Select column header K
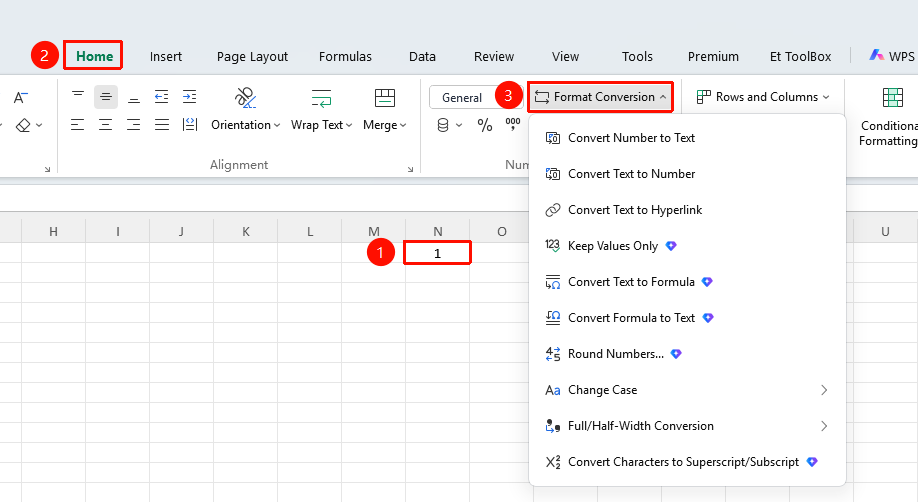The image size is (918, 502). coord(246,231)
